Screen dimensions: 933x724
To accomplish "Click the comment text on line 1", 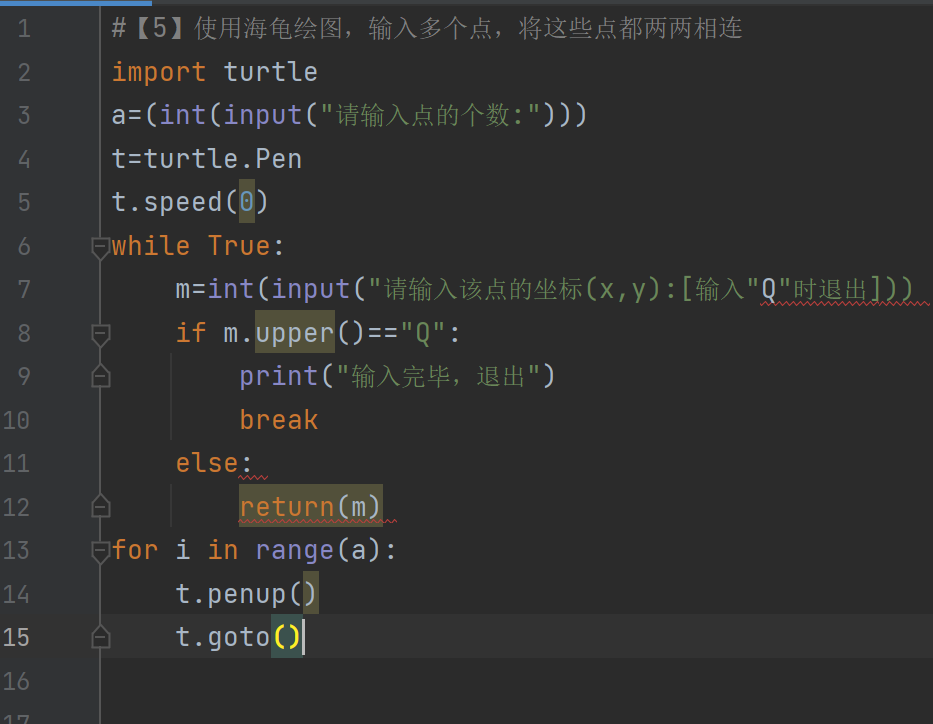I will click(x=427, y=29).
